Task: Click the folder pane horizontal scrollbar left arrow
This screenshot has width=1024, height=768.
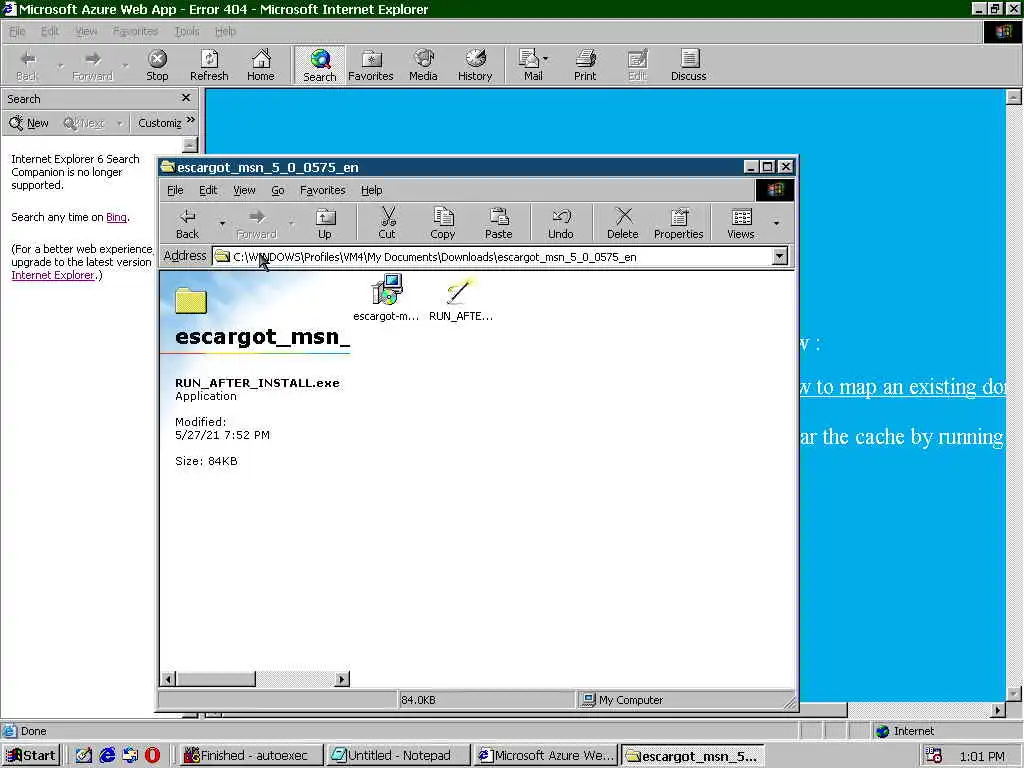Action: (168, 679)
